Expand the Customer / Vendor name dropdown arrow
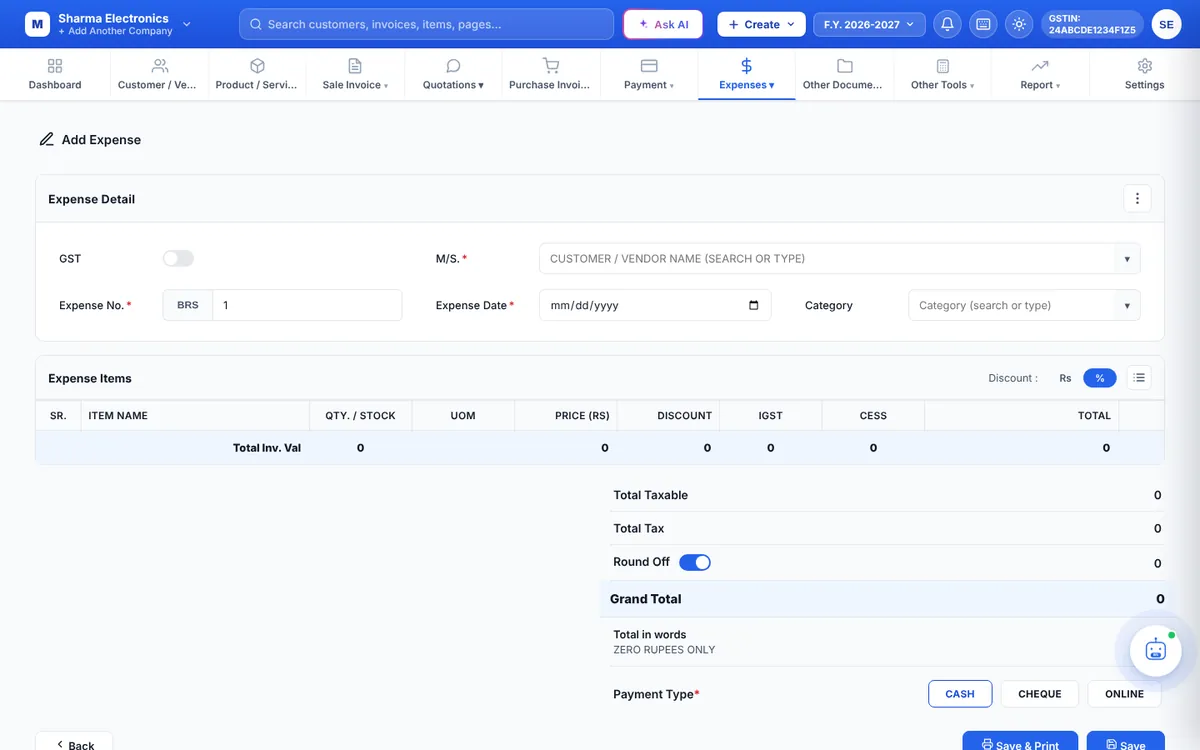The width and height of the screenshot is (1200, 750). (1127, 259)
